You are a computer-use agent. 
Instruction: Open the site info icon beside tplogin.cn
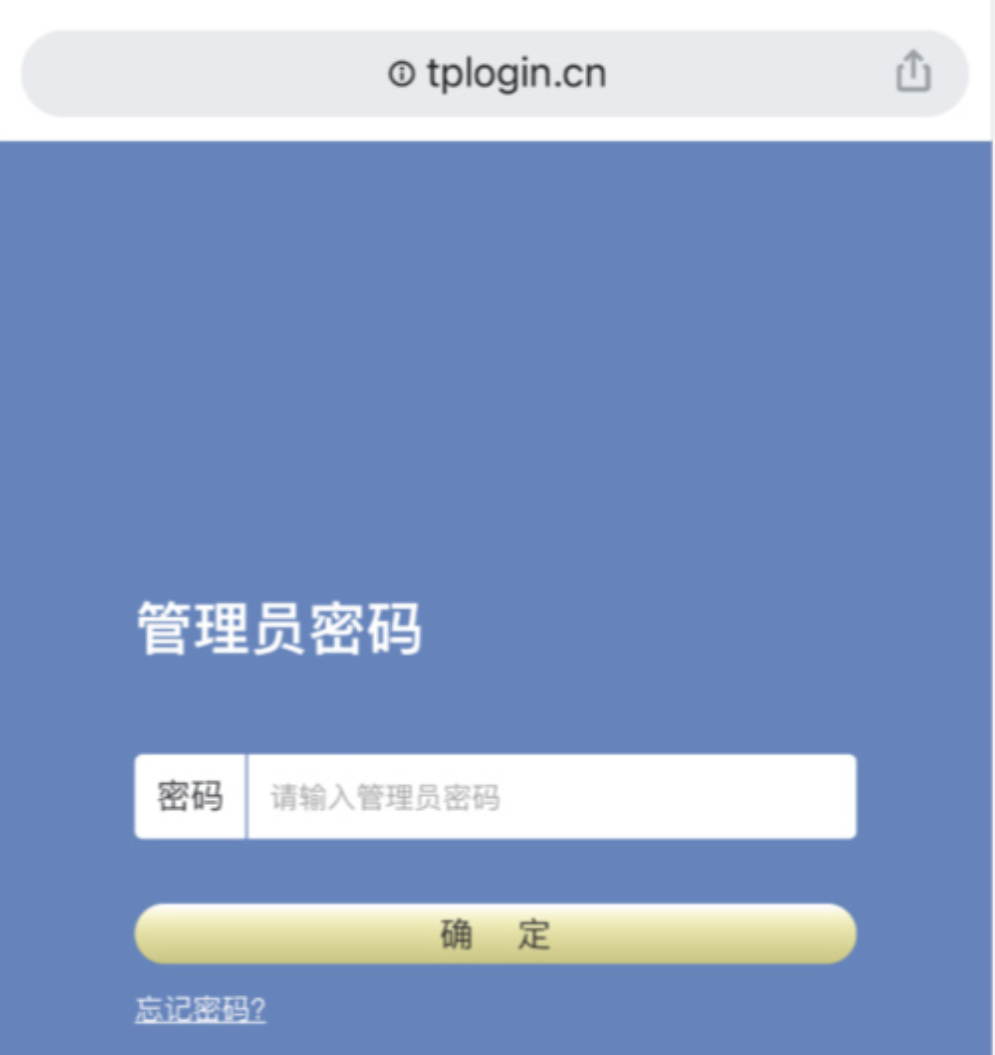tap(401, 73)
